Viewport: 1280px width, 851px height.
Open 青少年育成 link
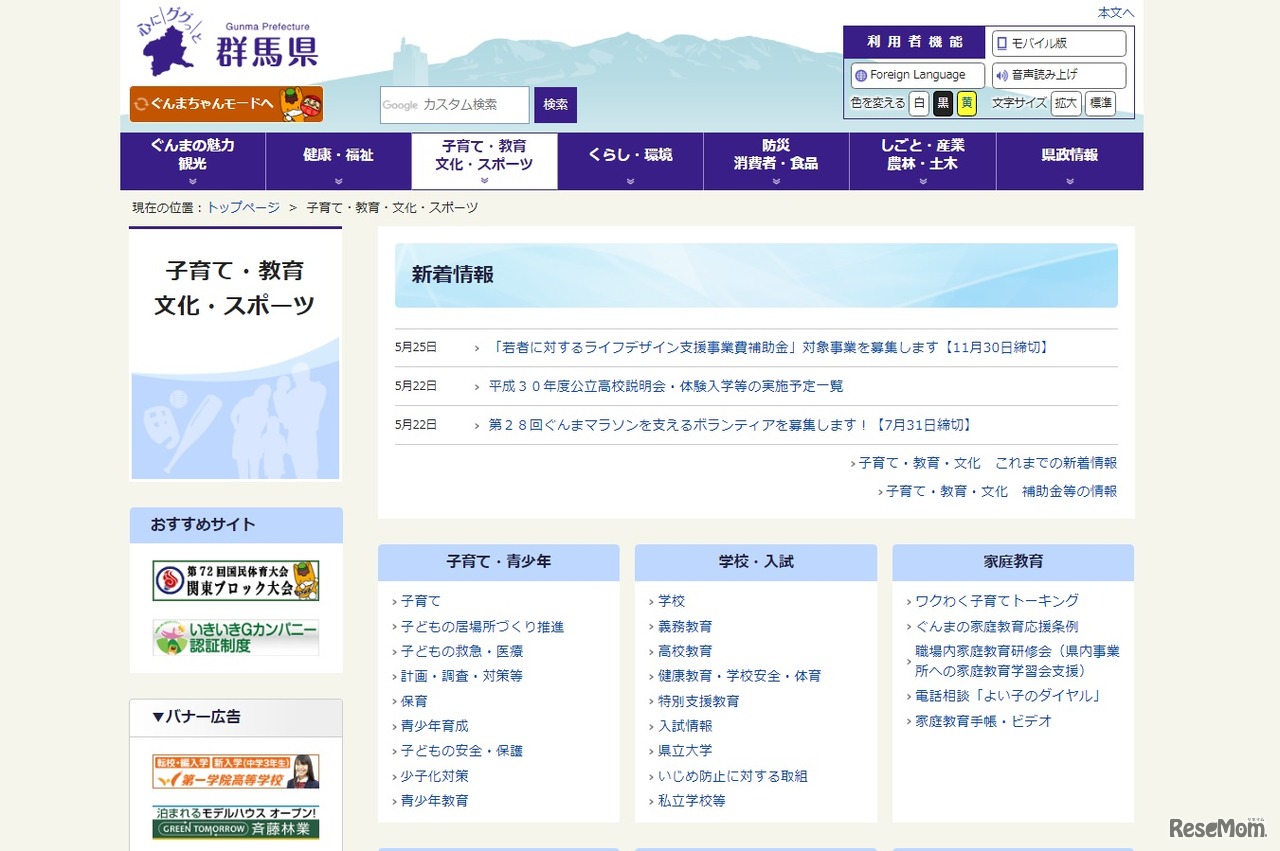(435, 726)
